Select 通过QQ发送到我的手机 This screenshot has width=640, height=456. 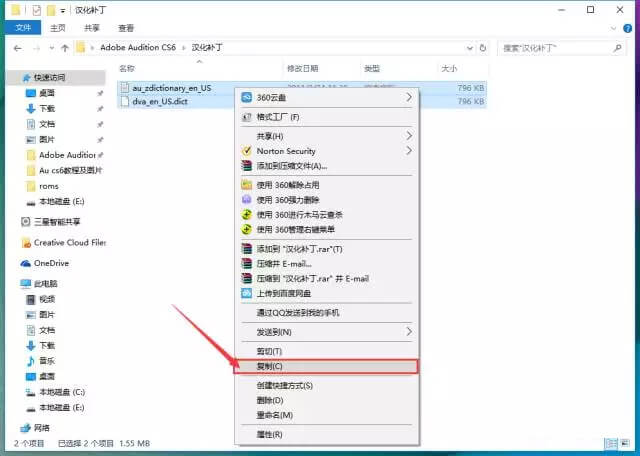tap(327, 313)
